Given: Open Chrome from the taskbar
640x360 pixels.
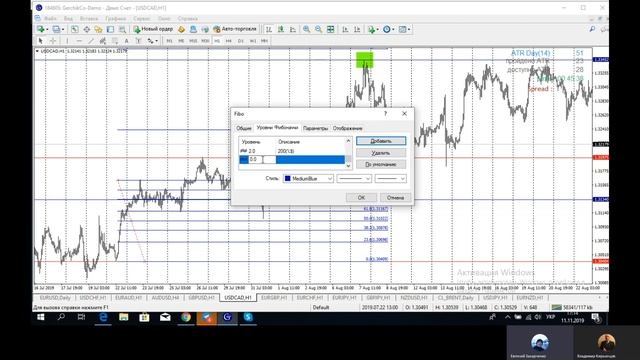Looking at the screenshot, I should click(186, 317).
